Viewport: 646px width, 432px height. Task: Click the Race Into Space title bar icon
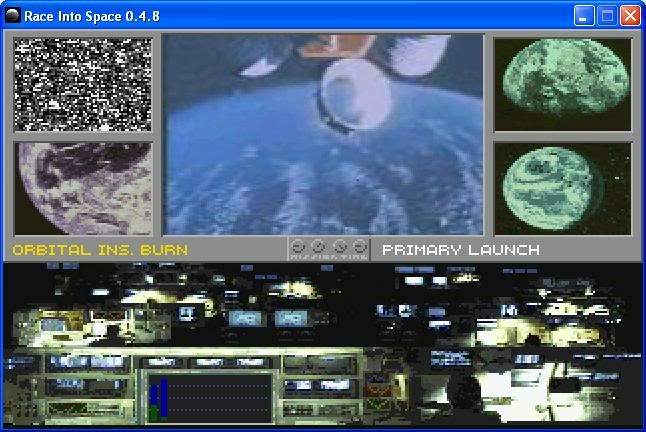(13, 16)
